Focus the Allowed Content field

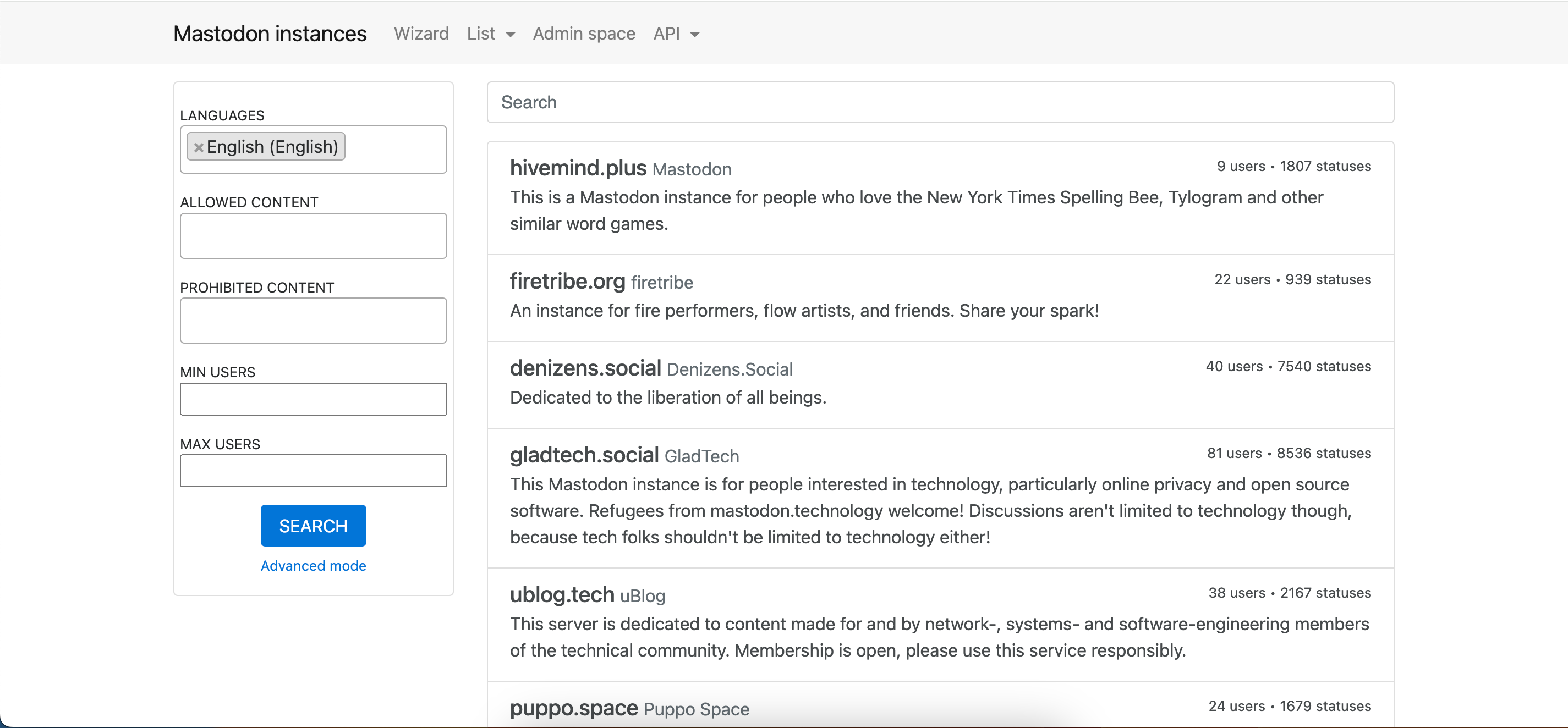pos(313,236)
